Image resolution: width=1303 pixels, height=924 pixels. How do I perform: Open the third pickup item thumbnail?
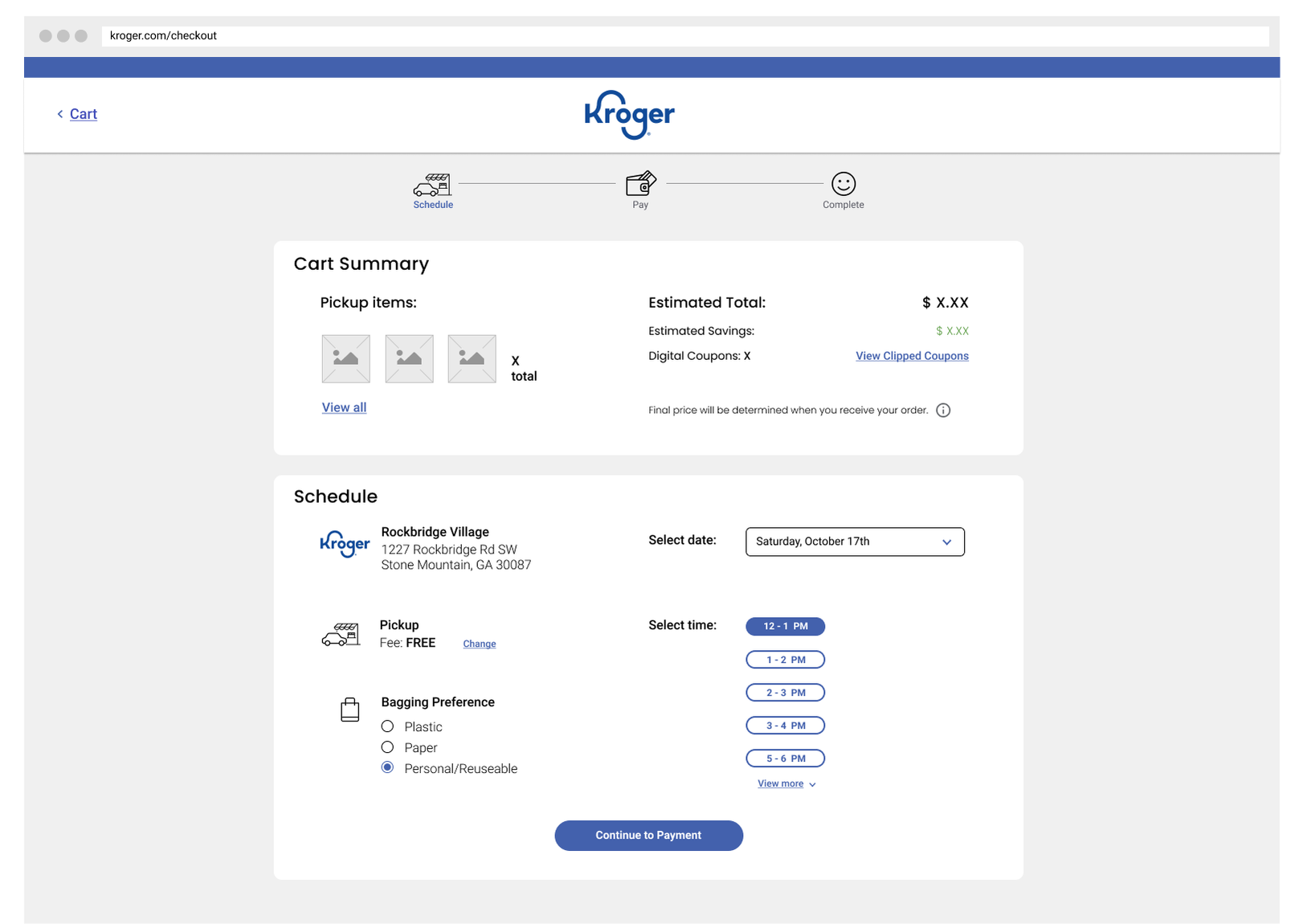(472, 359)
